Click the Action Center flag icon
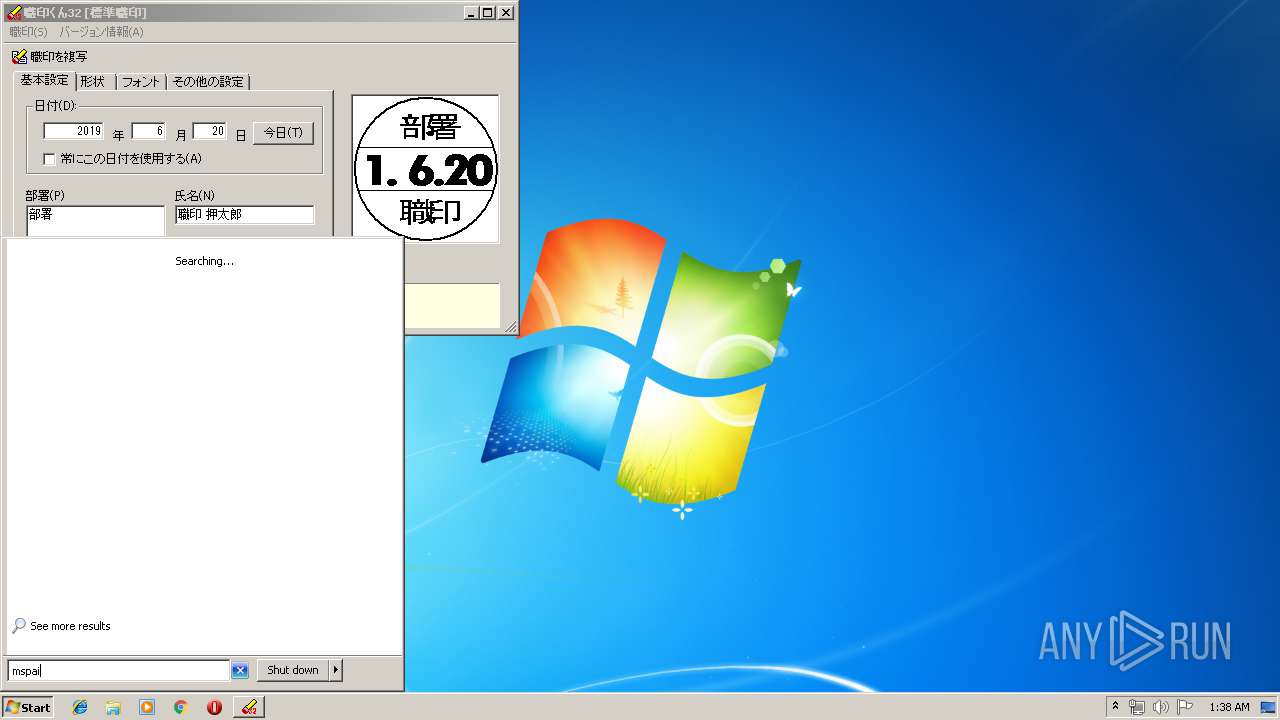The height and width of the screenshot is (720, 1280). click(1185, 707)
